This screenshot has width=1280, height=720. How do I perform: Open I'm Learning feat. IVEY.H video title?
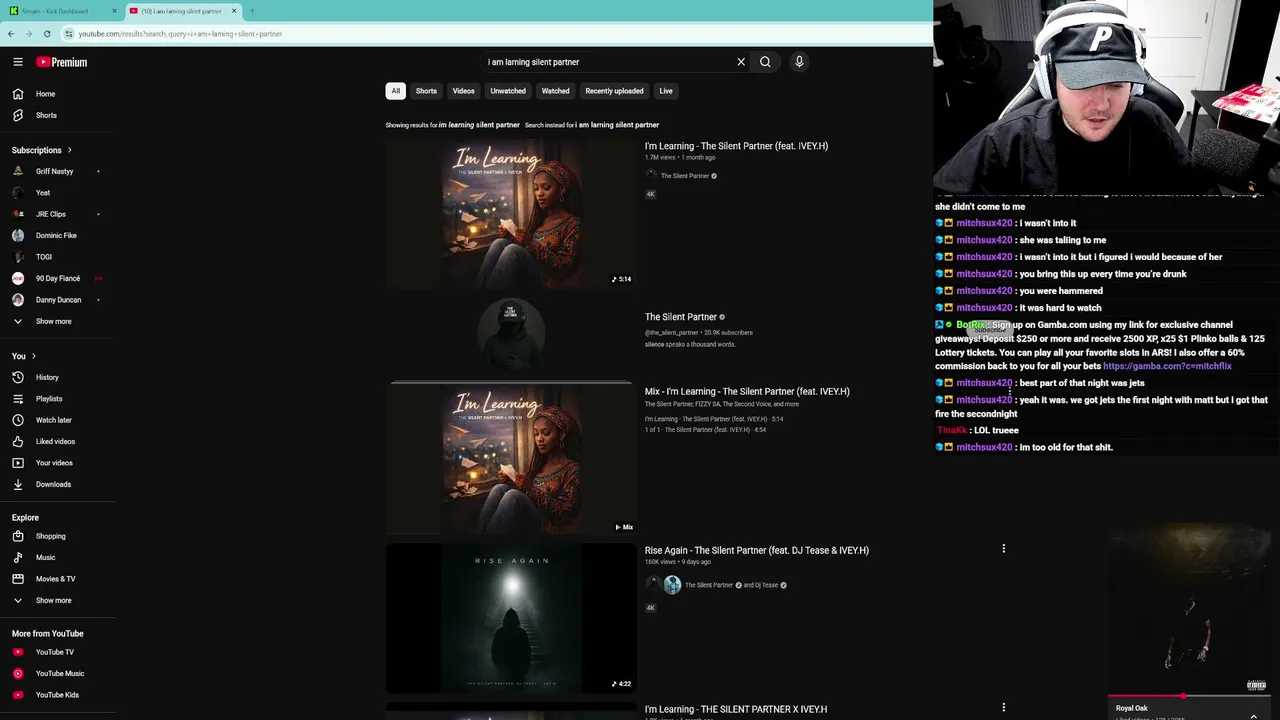pos(736,146)
